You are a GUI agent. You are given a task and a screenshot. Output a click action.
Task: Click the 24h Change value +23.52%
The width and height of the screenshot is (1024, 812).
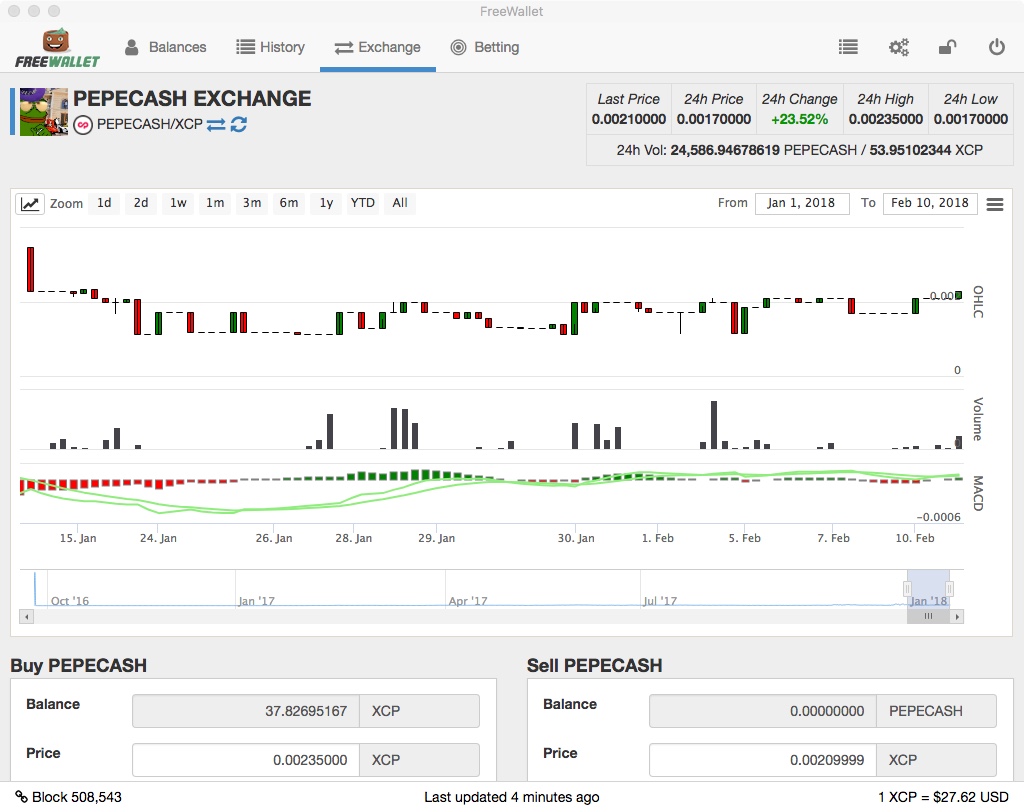(799, 119)
